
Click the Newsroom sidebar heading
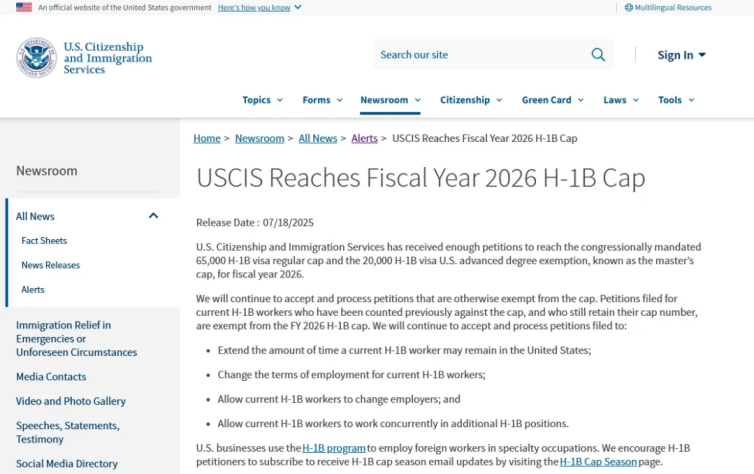47,171
